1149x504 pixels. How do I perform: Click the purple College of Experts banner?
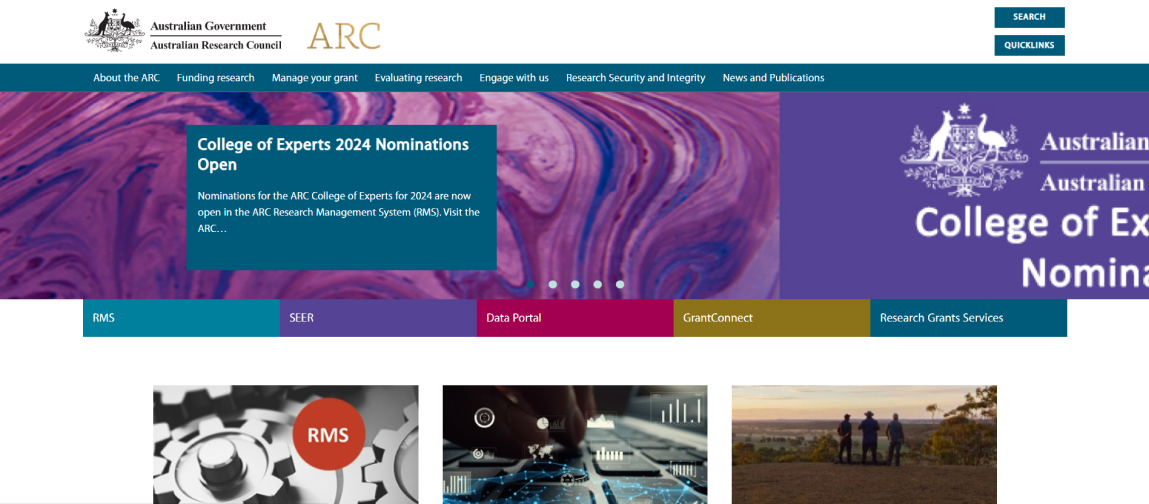(964, 196)
